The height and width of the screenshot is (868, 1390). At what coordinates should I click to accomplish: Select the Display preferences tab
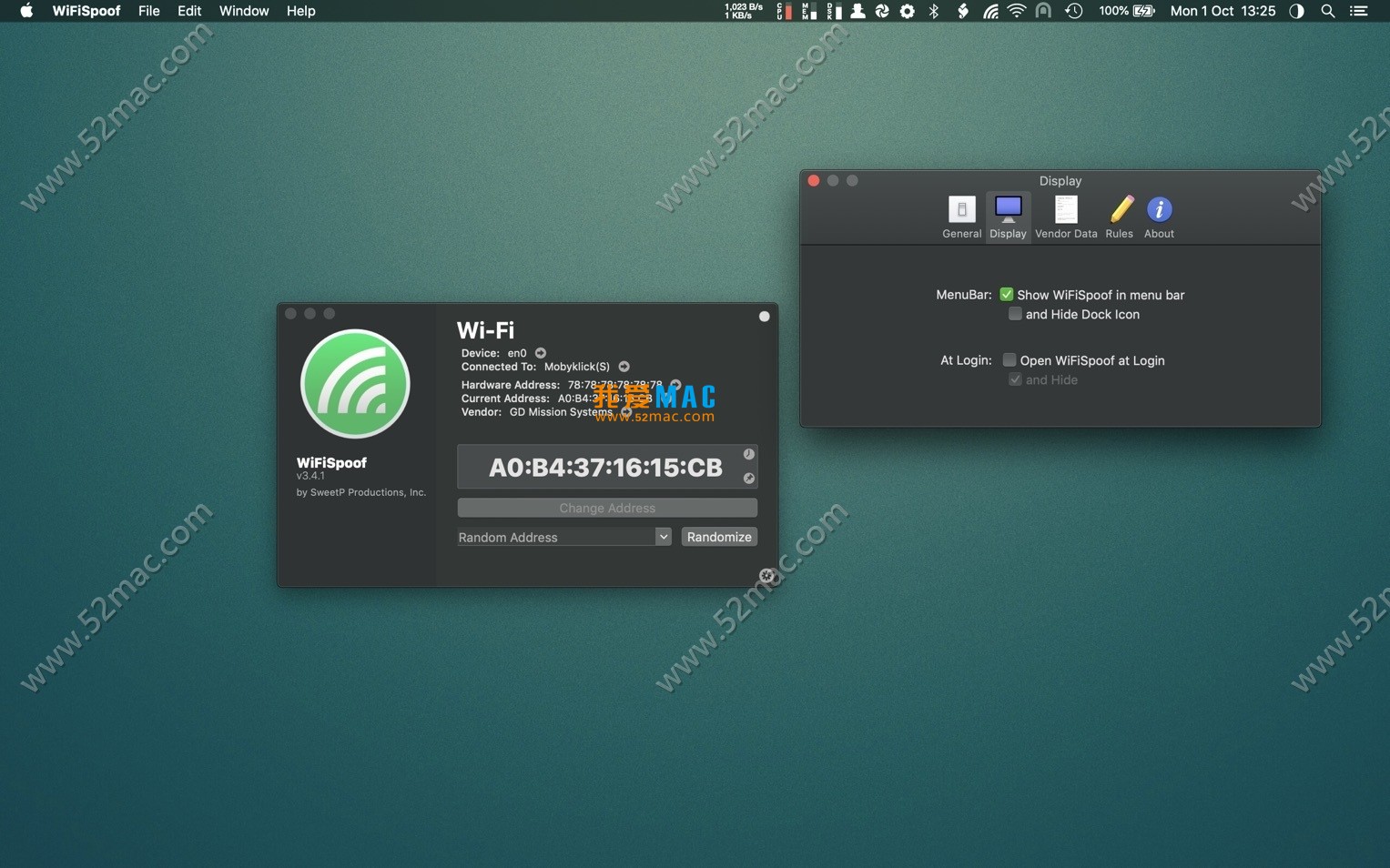tap(1008, 217)
